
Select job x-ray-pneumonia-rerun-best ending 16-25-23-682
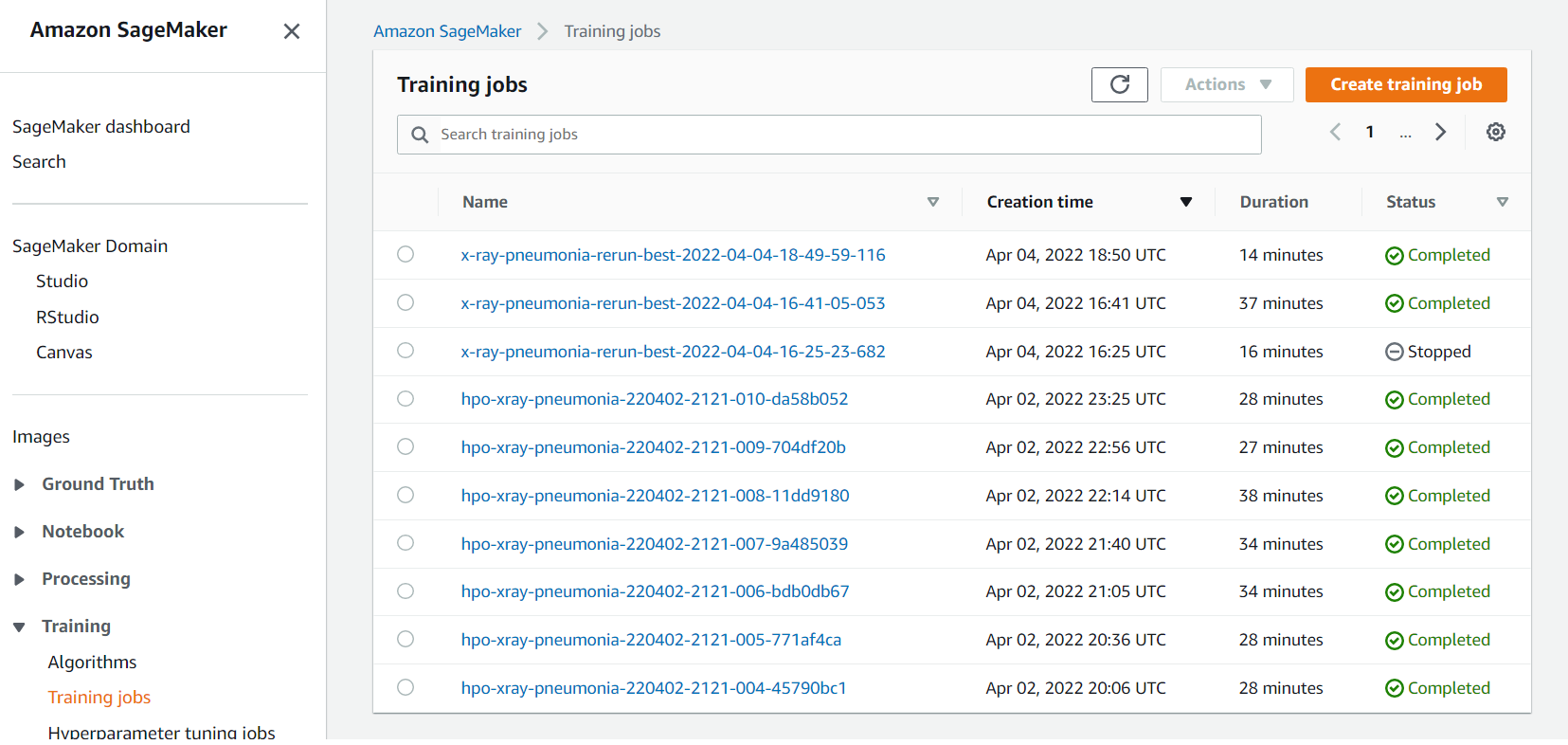click(406, 351)
